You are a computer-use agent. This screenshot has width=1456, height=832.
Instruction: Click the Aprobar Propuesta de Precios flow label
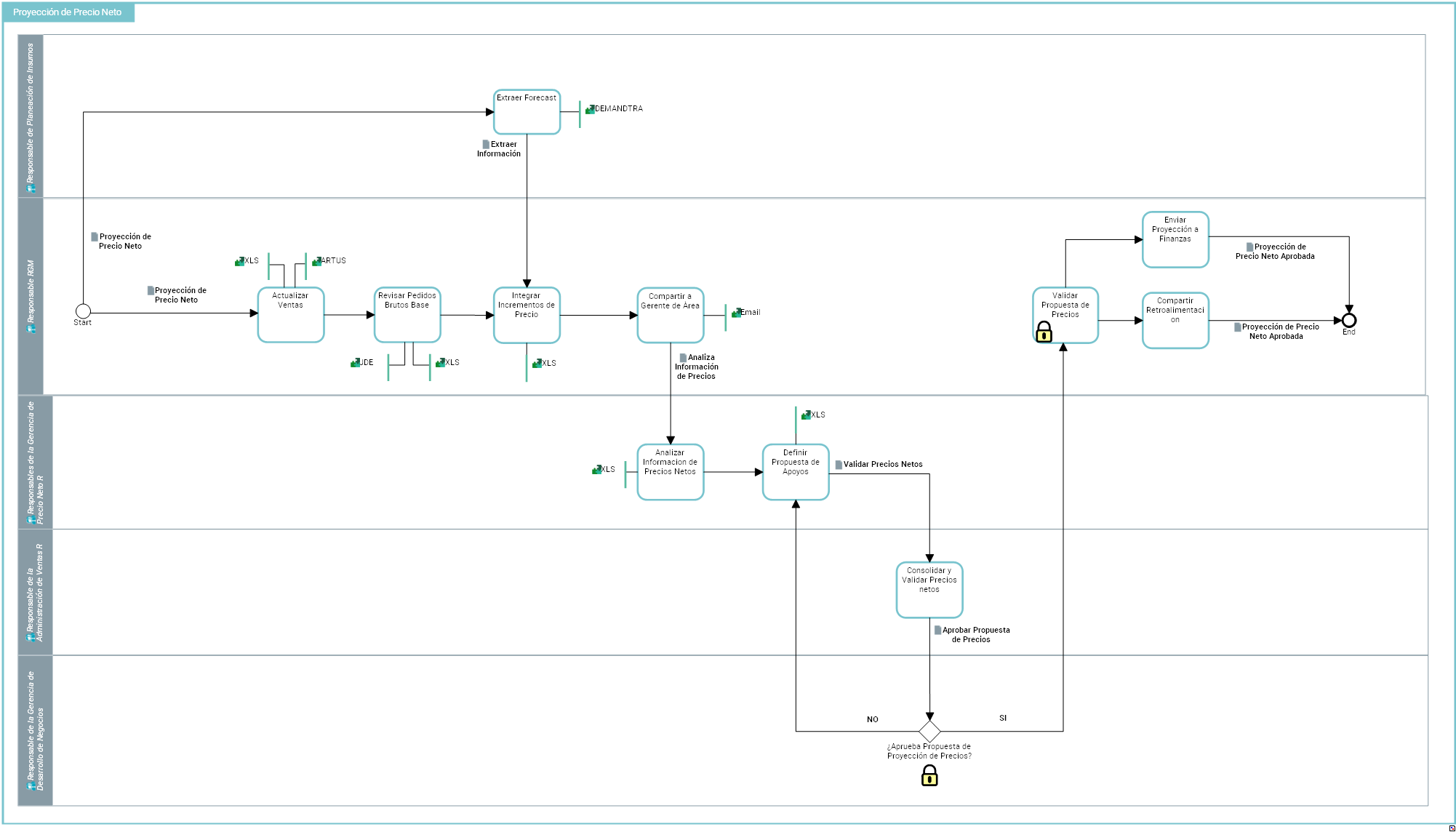[975, 635]
